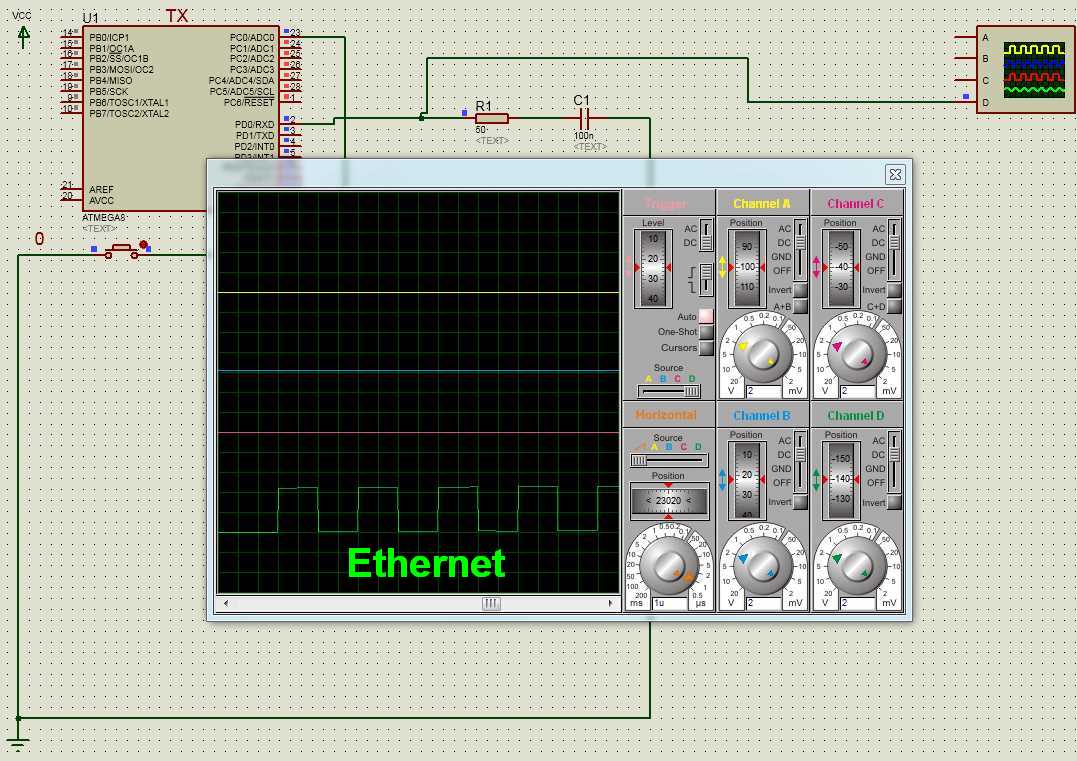Click the PD0/RXD pin label on U1
This screenshot has width=1077, height=761.
click(x=254, y=124)
